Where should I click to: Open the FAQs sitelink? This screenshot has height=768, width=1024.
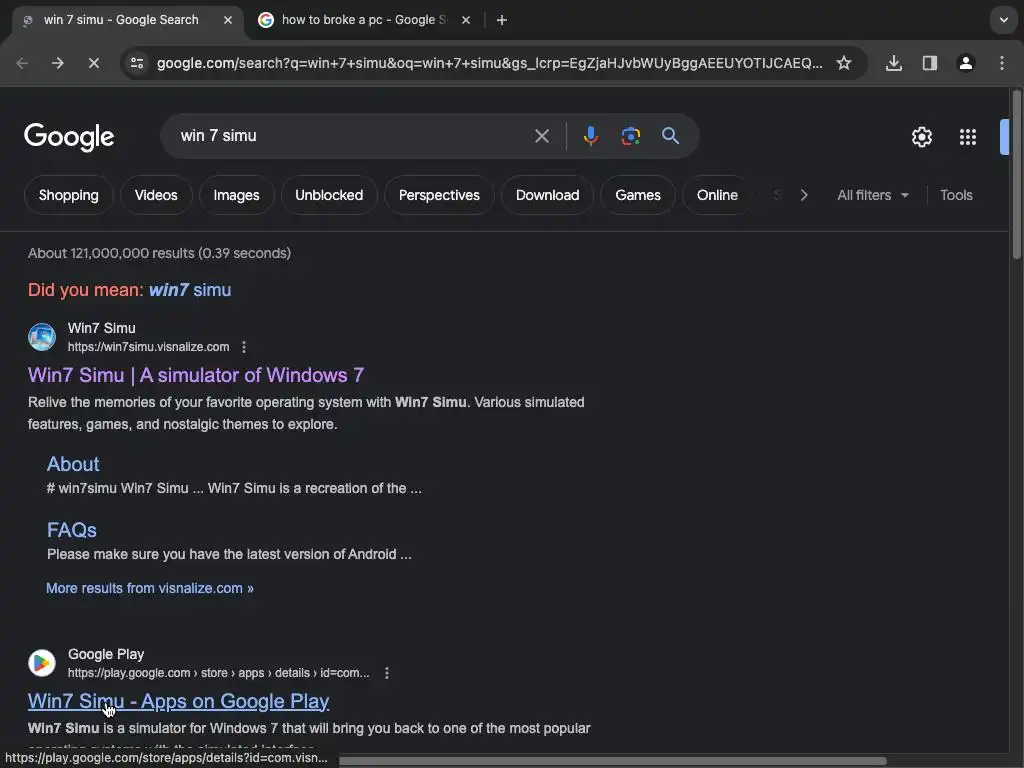pos(72,530)
